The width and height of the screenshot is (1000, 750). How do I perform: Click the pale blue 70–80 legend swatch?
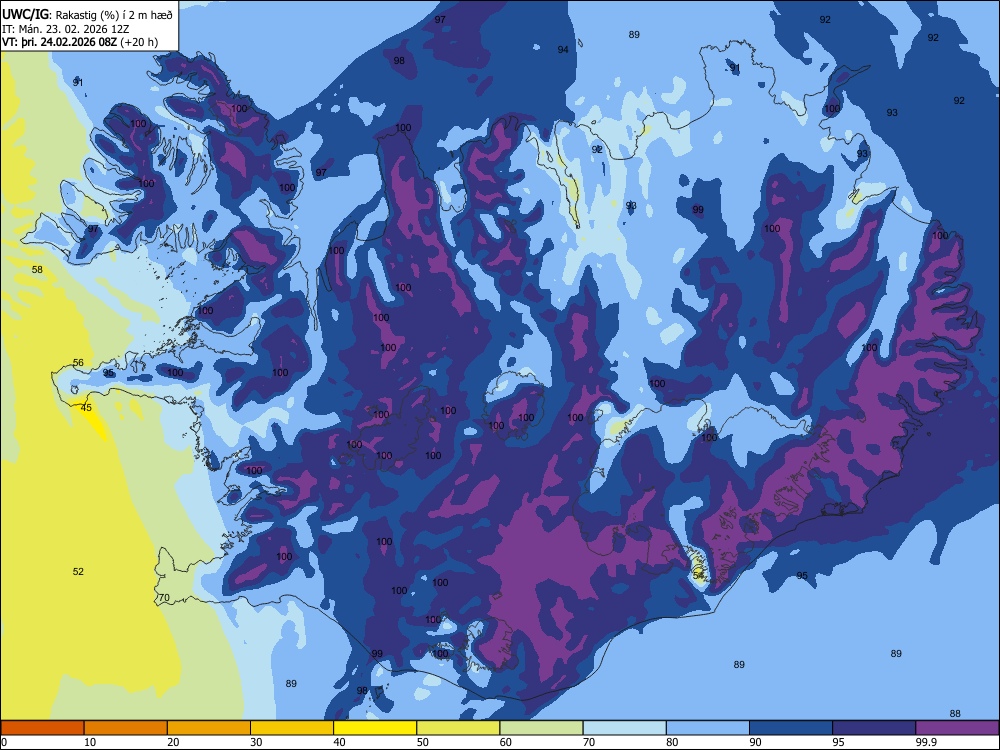[x=624, y=728]
